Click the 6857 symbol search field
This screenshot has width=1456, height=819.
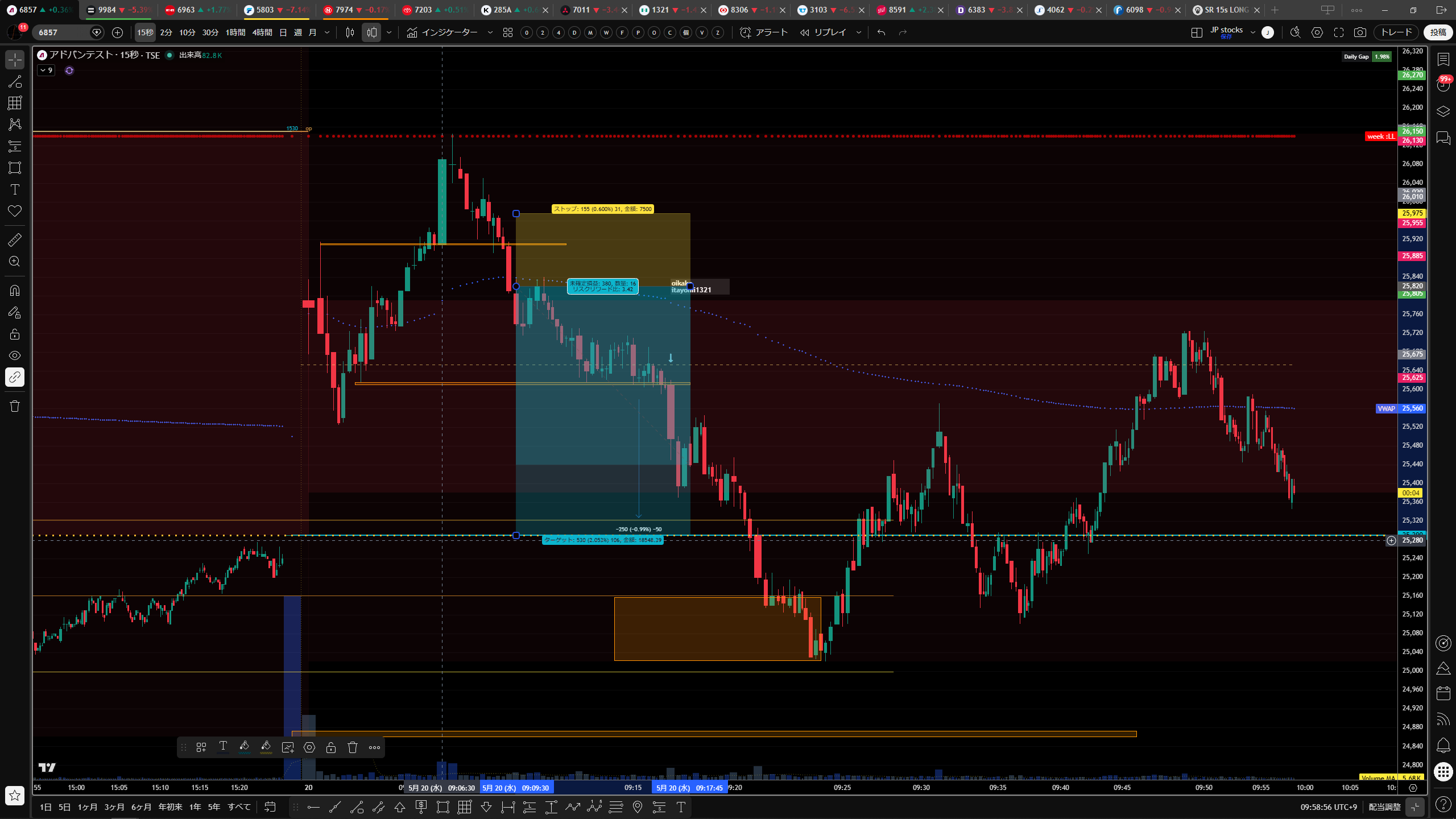click(x=61, y=32)
